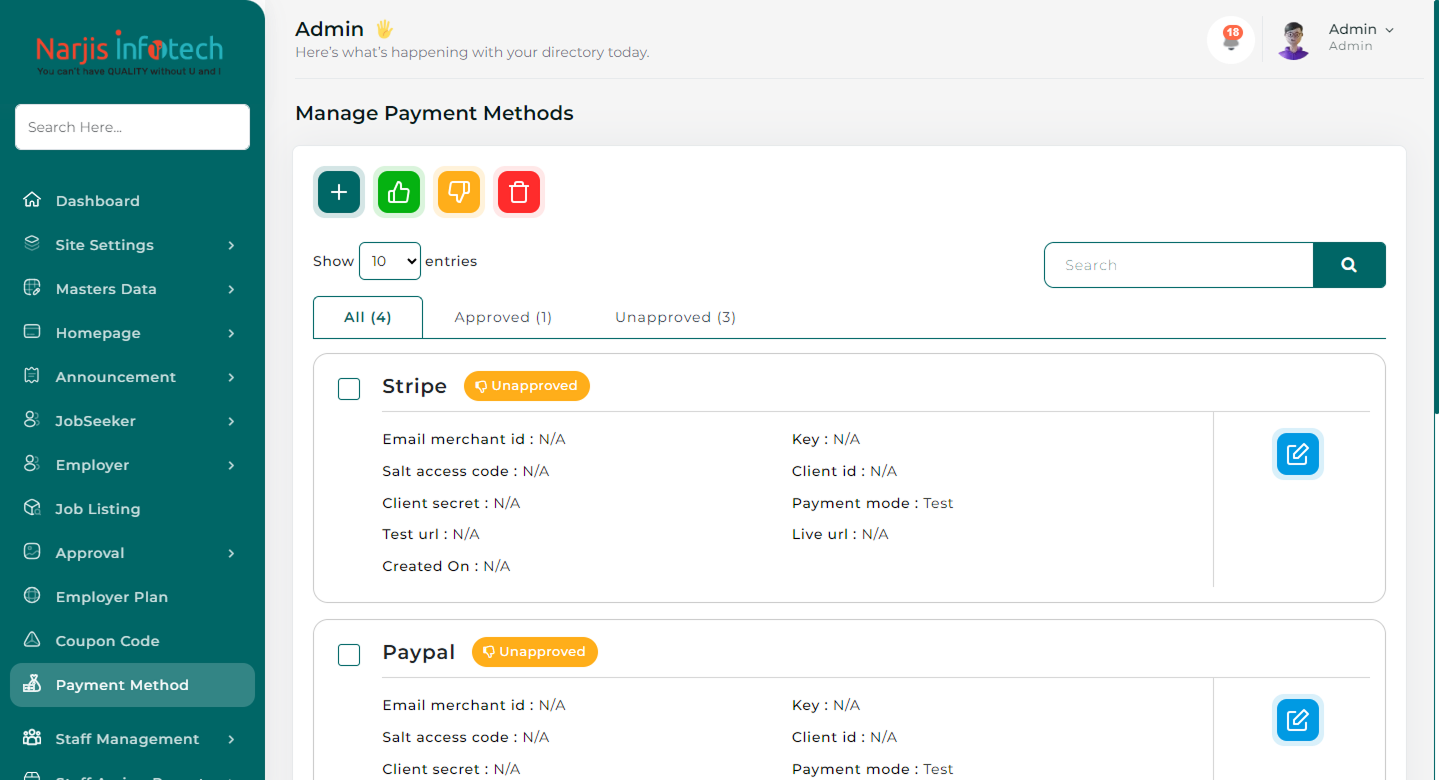Click the edit icon for Stripe
Viewport: 1439px width, 780px height.
[1297, 454]
